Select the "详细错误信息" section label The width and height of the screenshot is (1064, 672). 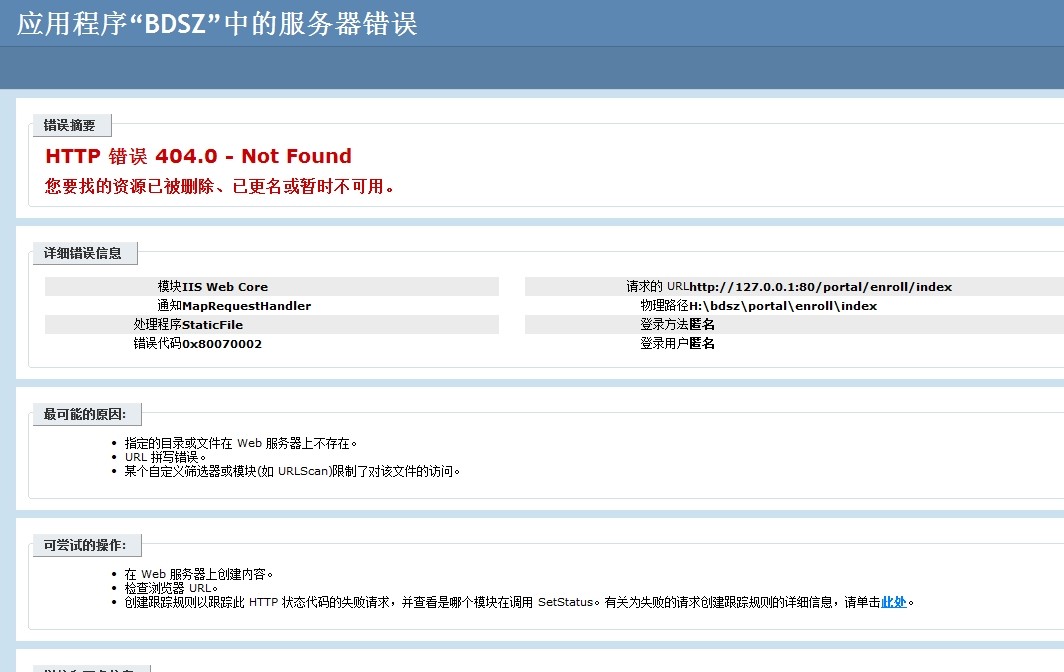point(83,253)
